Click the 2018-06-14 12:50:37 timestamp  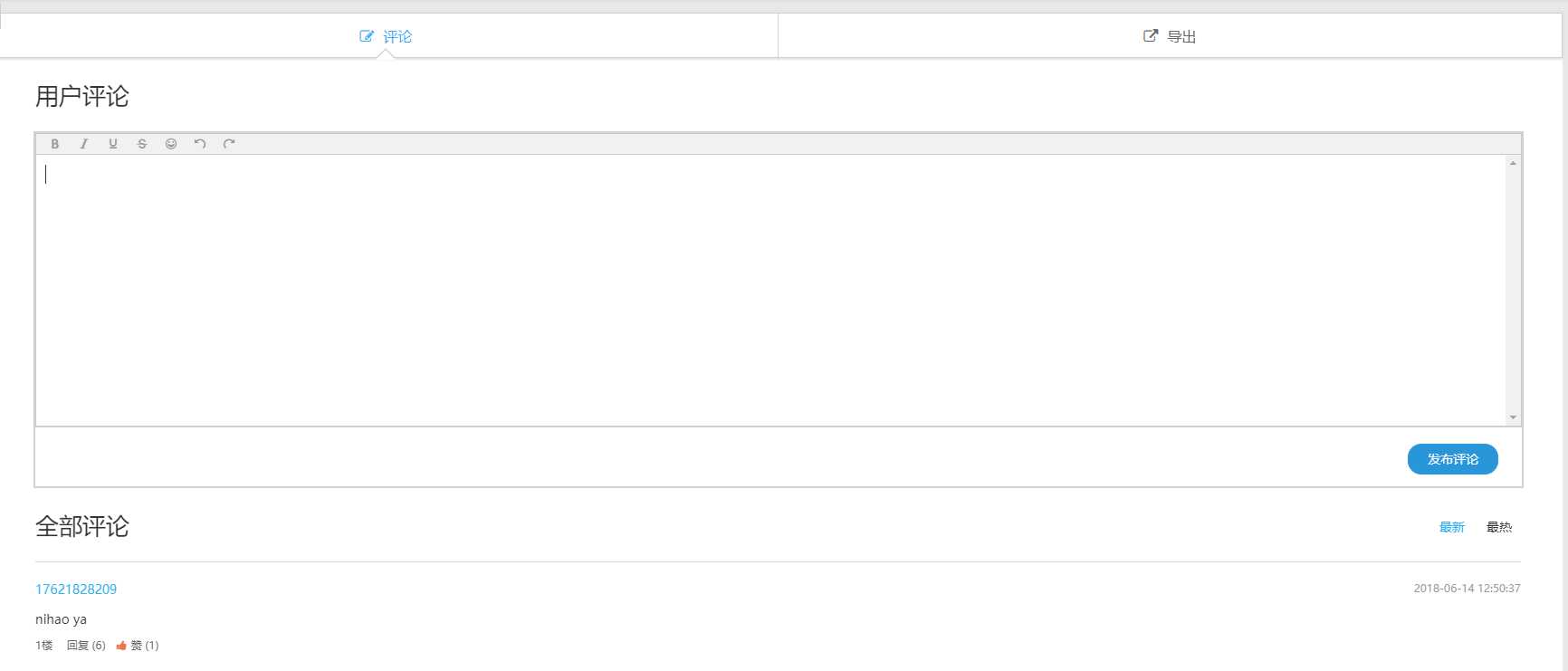[1467, 589]
